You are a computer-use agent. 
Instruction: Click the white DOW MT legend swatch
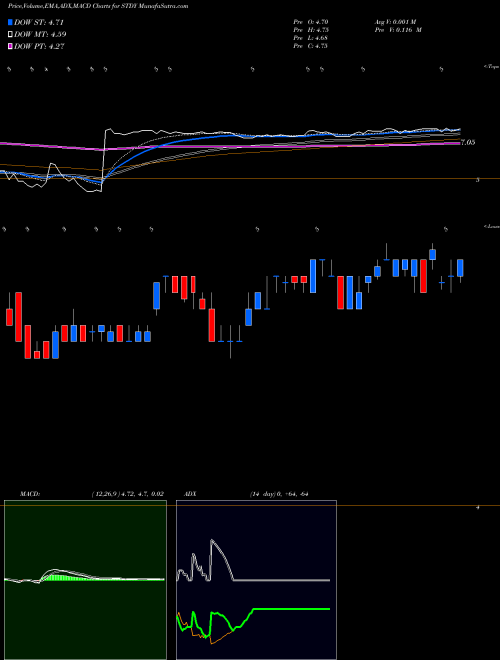coord(10,35)
